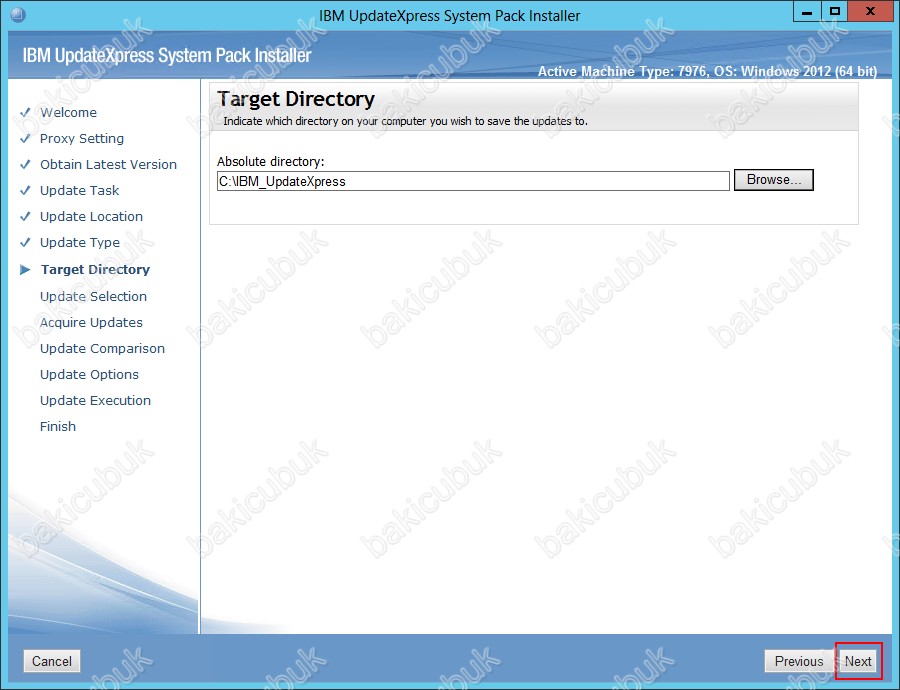Screen dimensions: 900x690
Task: Click the 'Indicate which directory' instruction text
Action: (x=405, y=121)
